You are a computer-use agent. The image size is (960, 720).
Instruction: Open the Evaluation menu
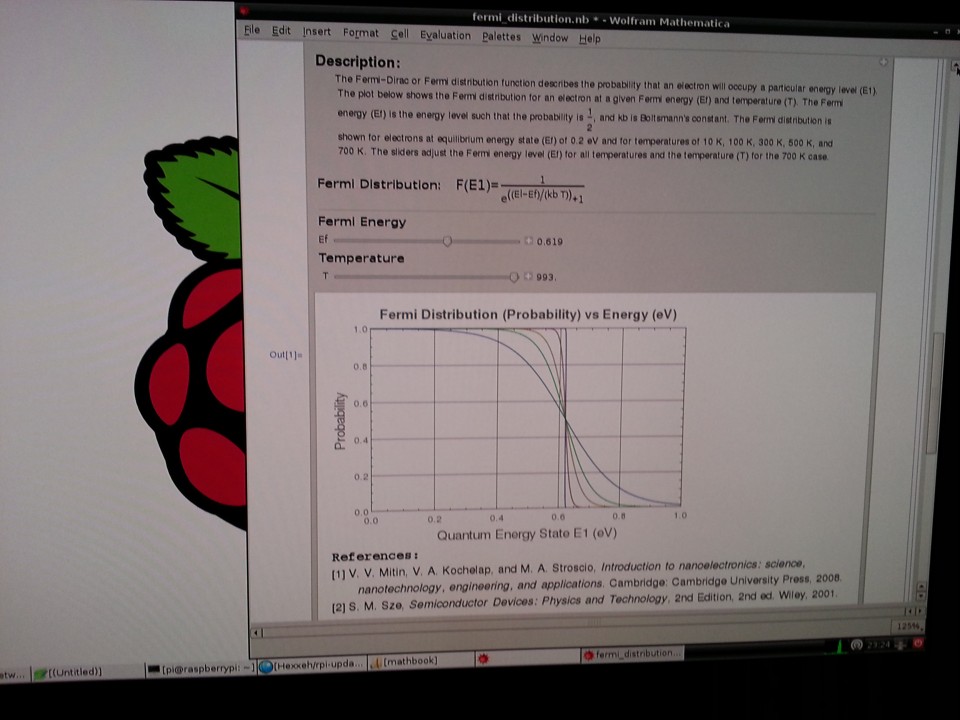point(445,36)
